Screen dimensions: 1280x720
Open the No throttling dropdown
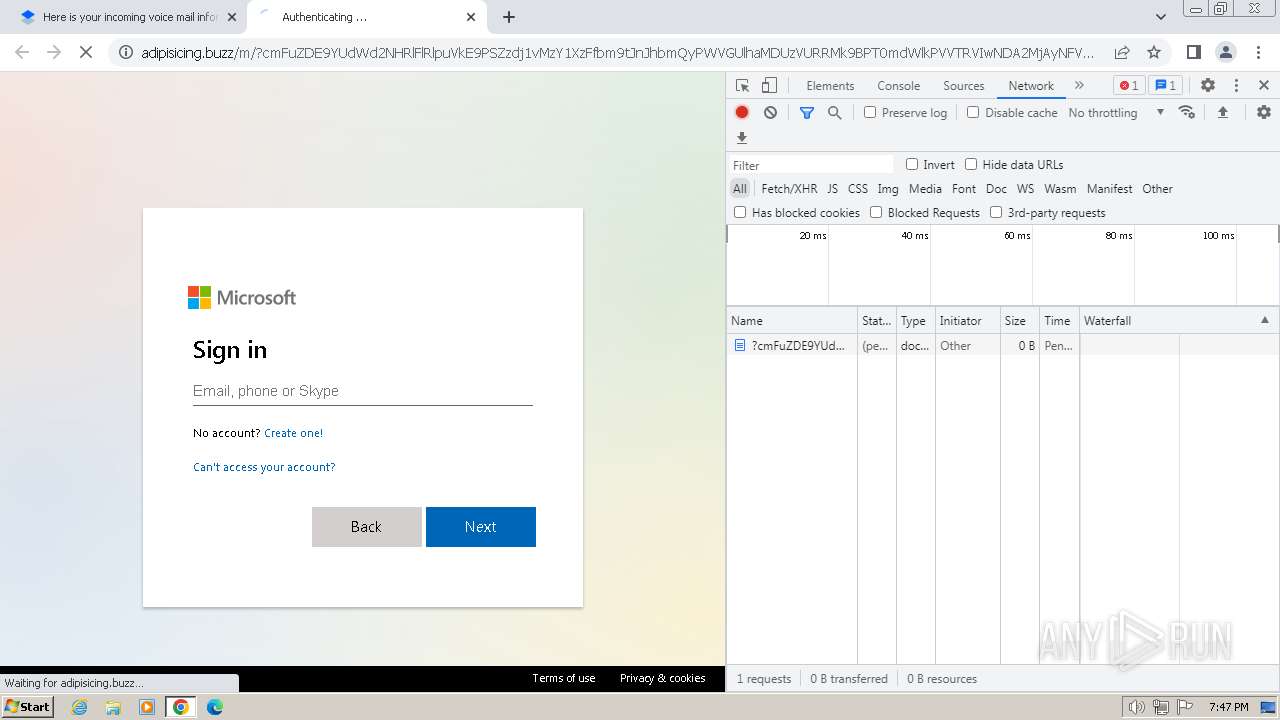point(1116,113)
